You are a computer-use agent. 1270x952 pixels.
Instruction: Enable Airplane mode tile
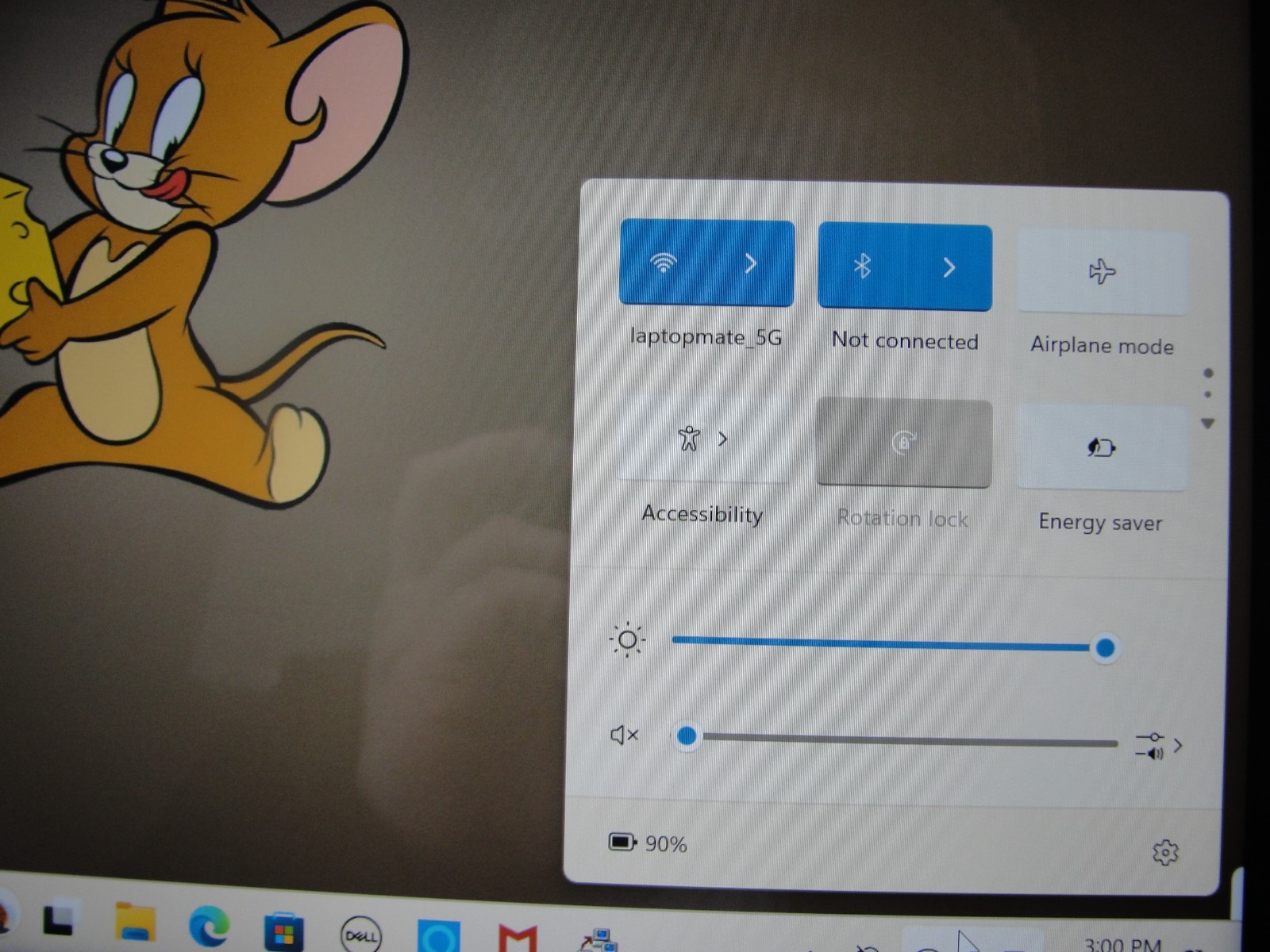[x=1102, y=272]
